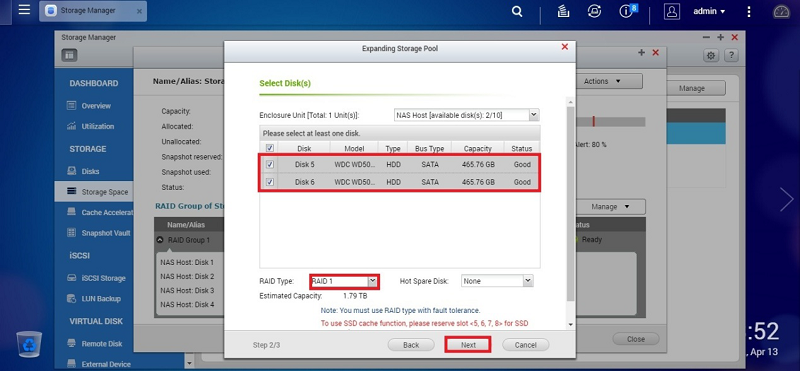Click Disk 6 status Good cell
The height and width of the screenshot is (371, 800).
tap(521, 182)
